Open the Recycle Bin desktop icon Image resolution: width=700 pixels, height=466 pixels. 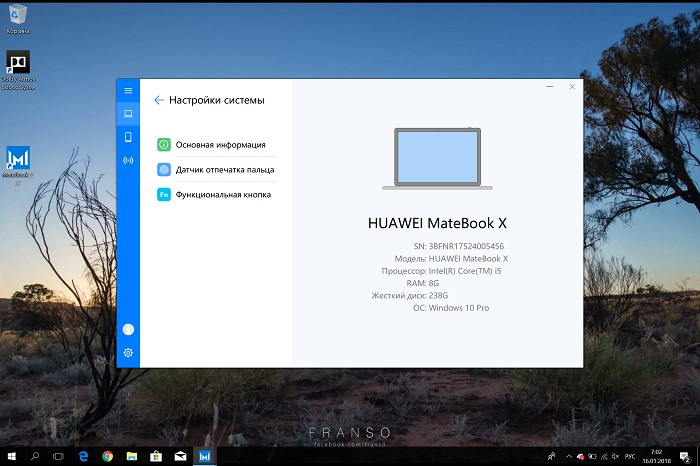18,19
